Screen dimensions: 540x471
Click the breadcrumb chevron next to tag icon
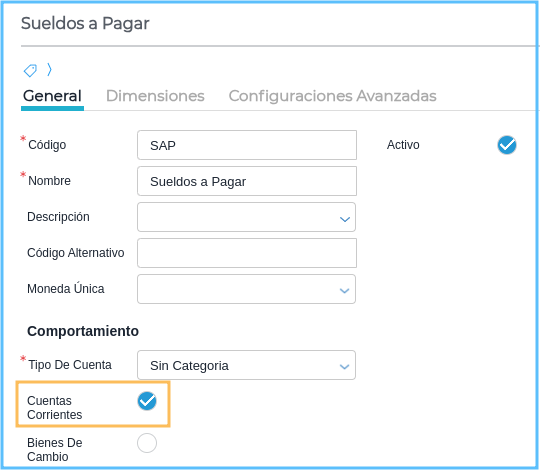(x=50, y=70)
